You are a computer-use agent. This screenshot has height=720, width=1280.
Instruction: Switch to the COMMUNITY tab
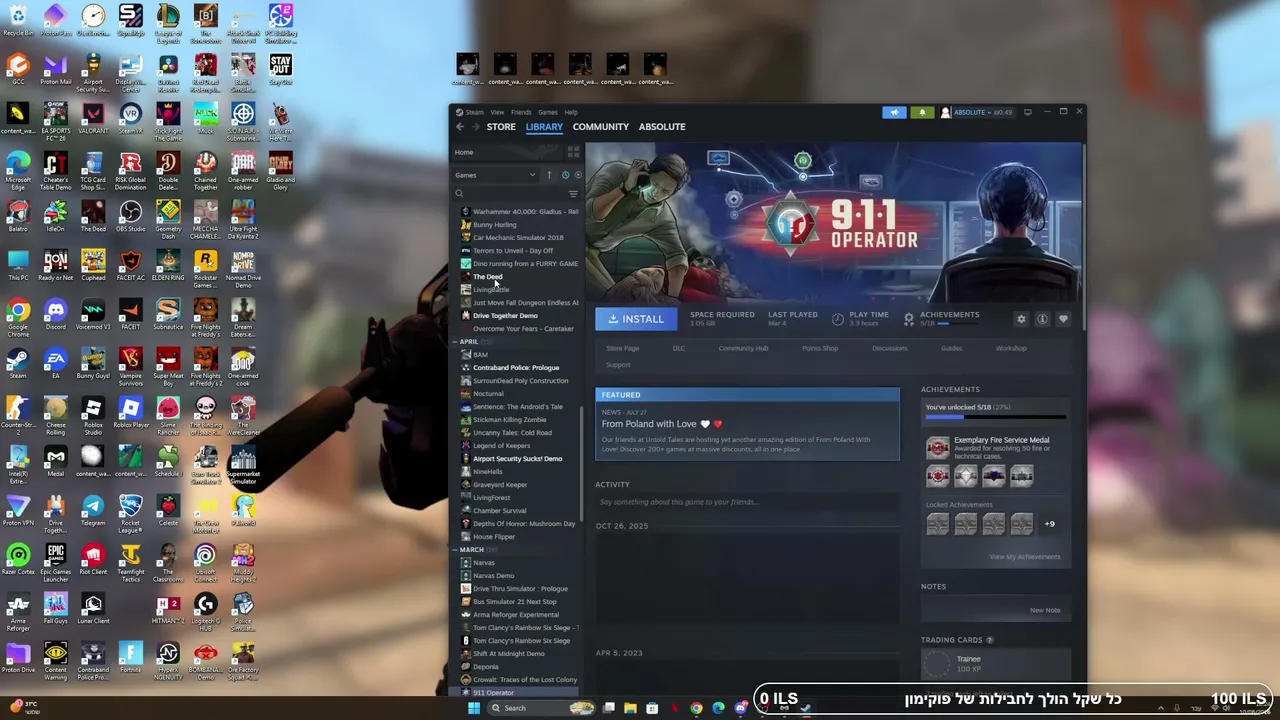[x=601, y=127]
